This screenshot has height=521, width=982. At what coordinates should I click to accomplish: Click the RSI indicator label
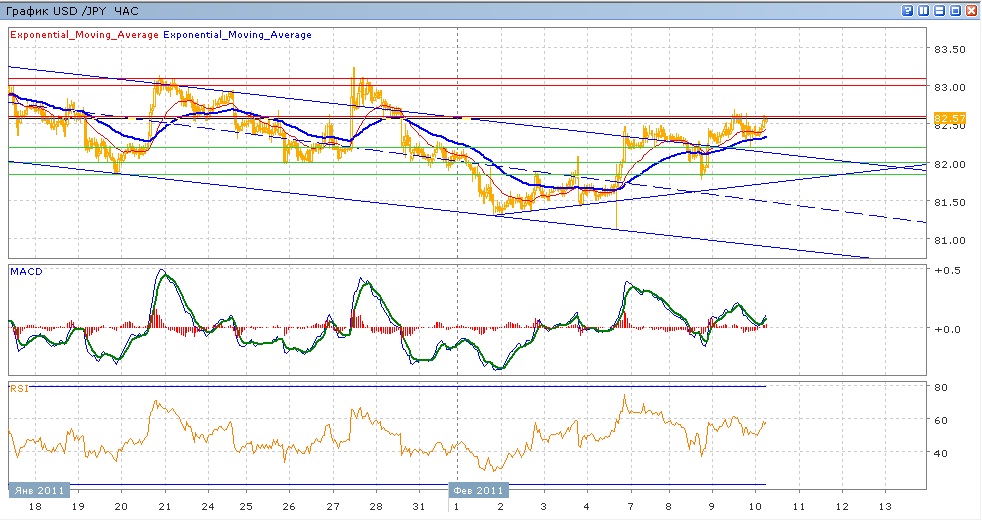click(18, 388)
